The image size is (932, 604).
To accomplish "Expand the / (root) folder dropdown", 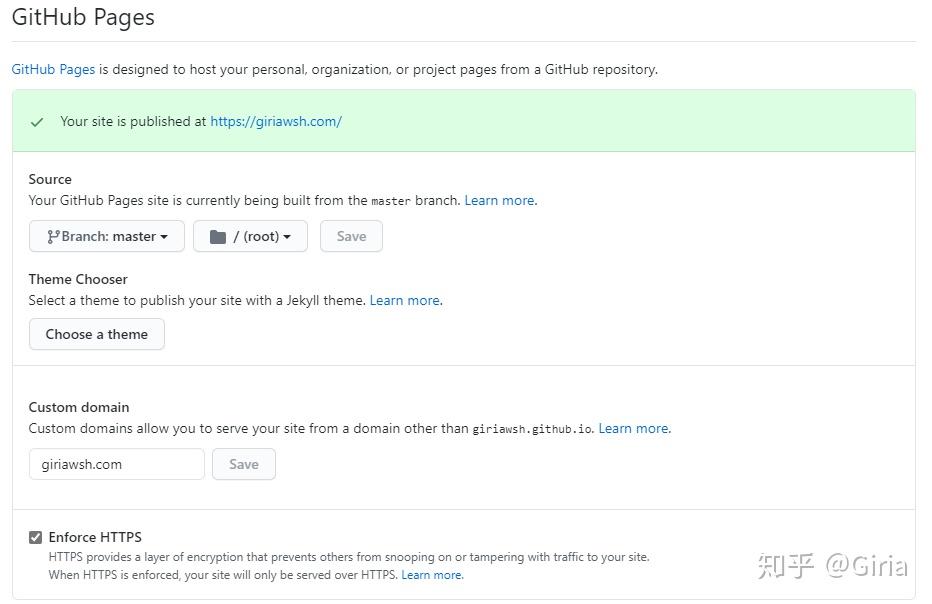I will point(250,236).
